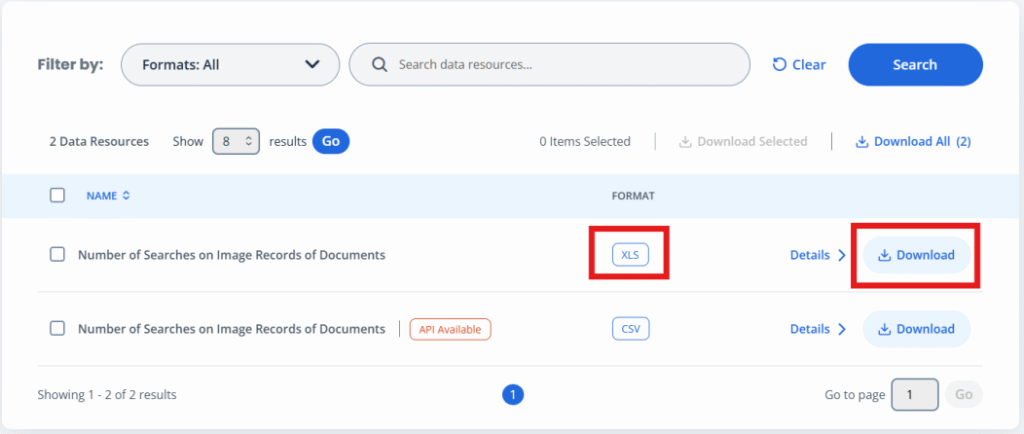Toggle the select-all checkbox in header
The image size is (1024, 434).
[x=58, y=196]
